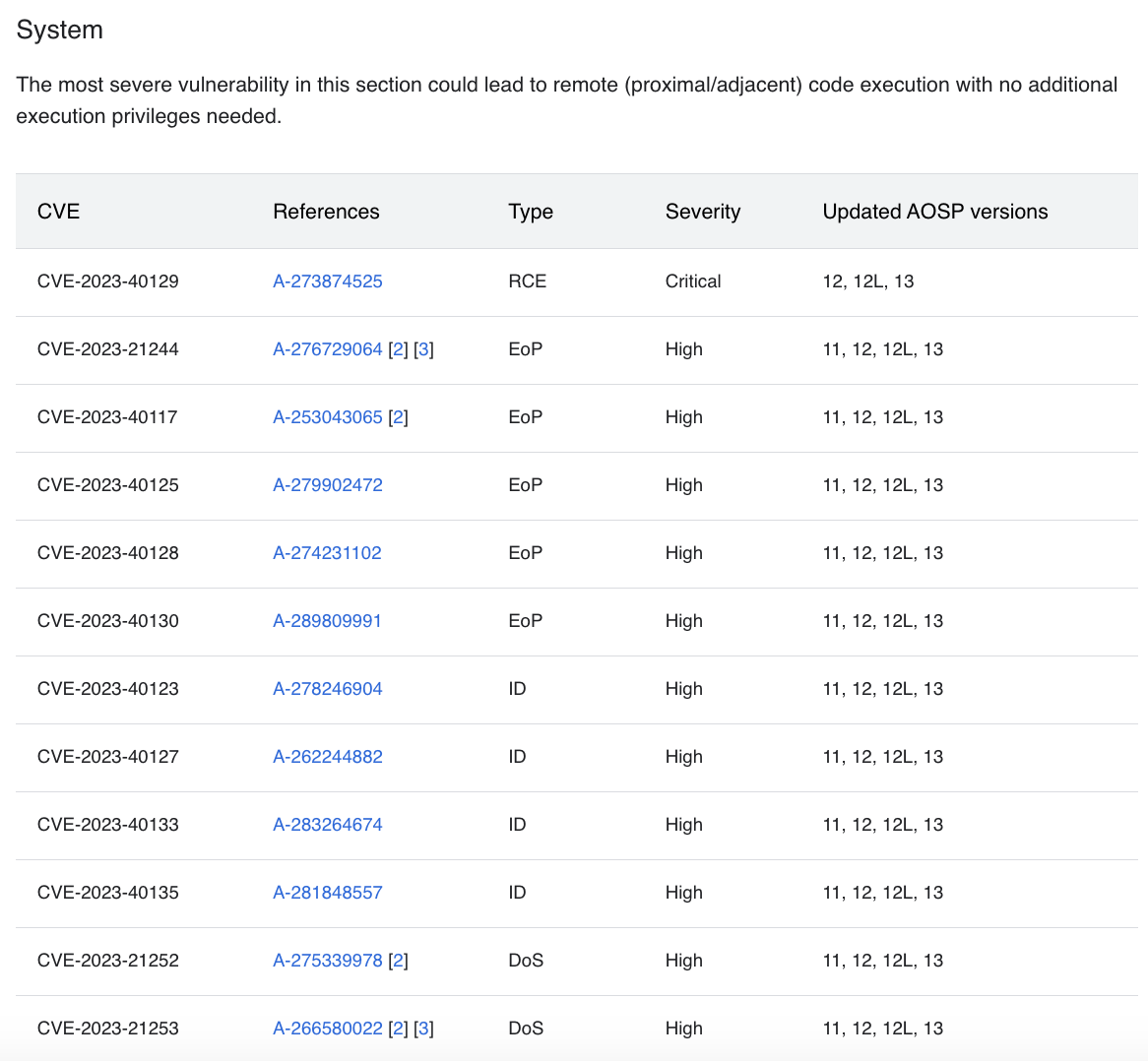The image size is (1148, 1061).
Task: Select CVE-2023-40130 cell
Action: pos(107,621)
